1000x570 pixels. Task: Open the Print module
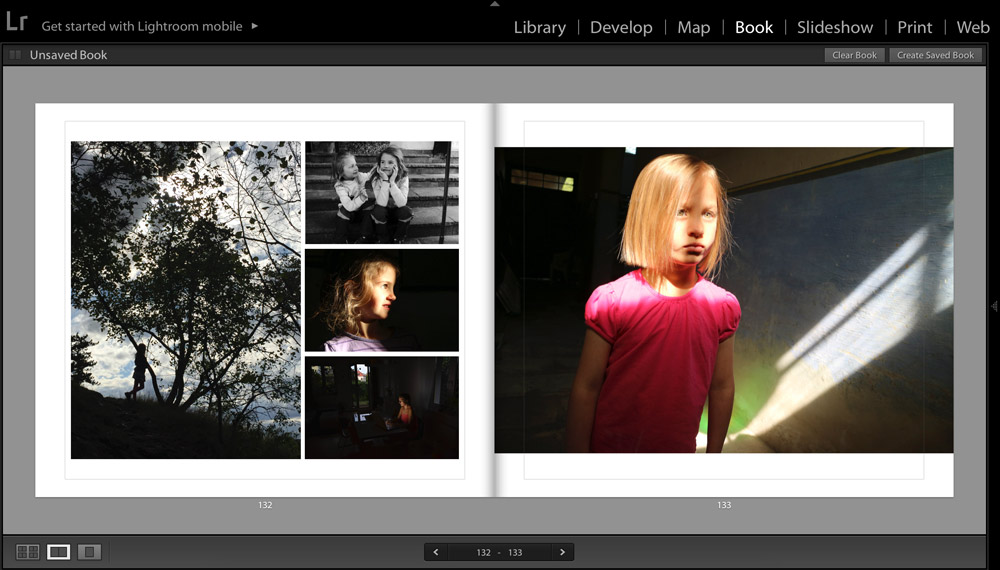click(x=914, y=28)
